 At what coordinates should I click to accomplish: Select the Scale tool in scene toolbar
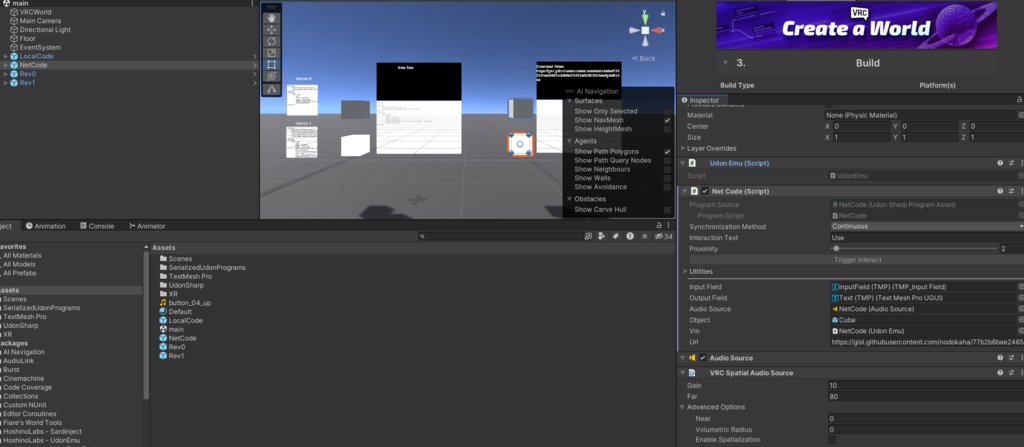(x=272, y=53)
